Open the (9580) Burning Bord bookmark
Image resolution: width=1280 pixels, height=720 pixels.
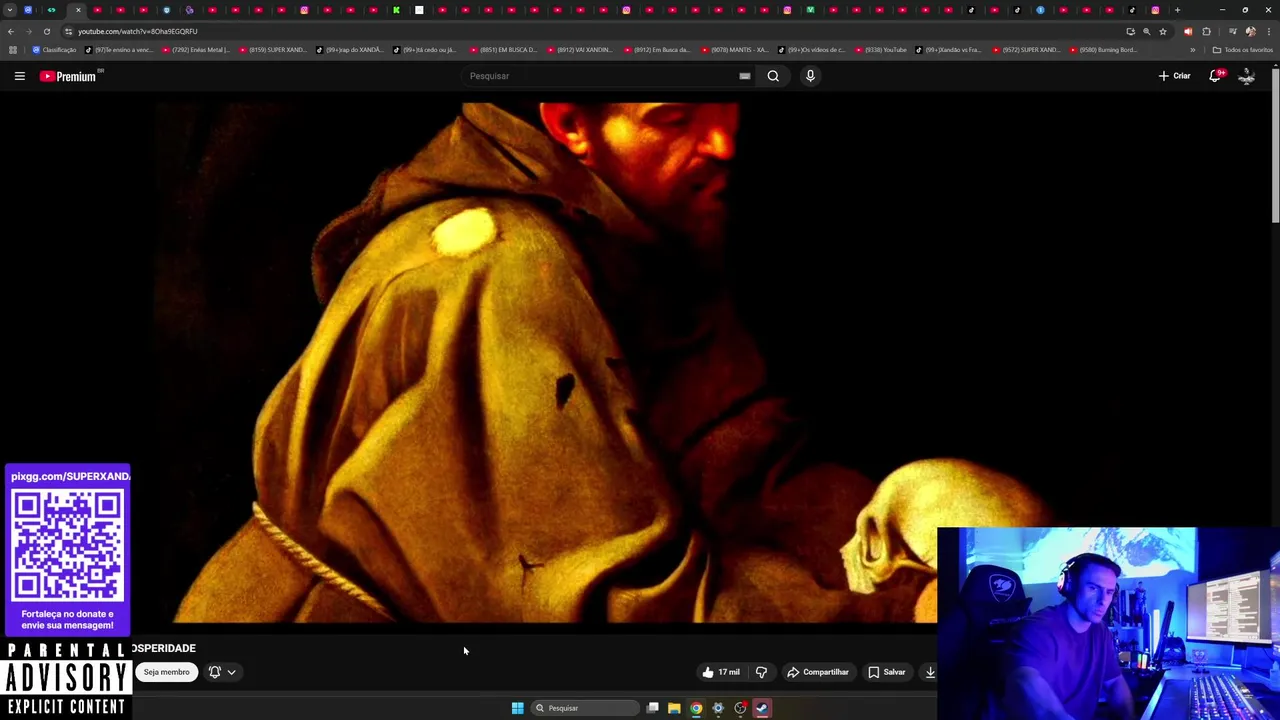click(x=1103, y=50)
